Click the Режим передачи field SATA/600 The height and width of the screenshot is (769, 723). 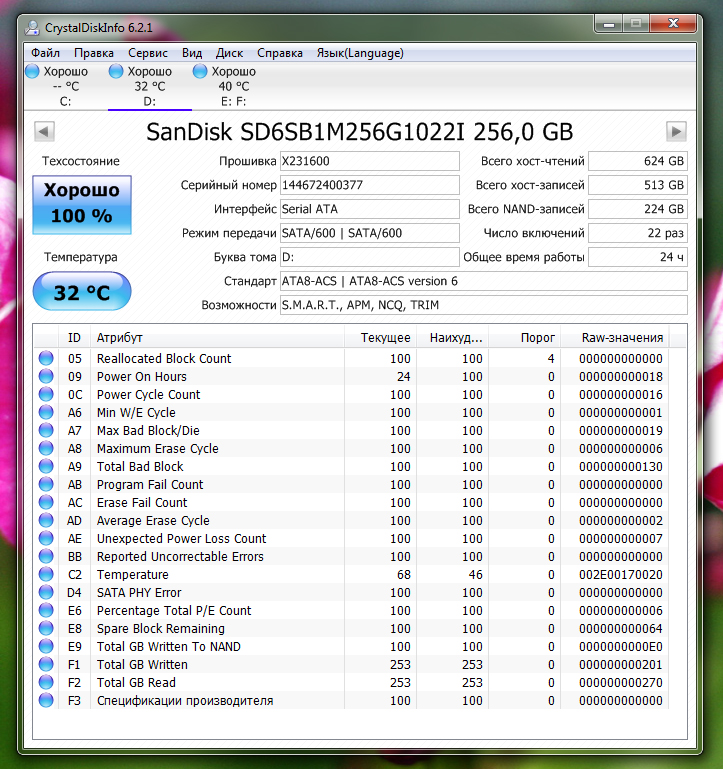[370, 233]
